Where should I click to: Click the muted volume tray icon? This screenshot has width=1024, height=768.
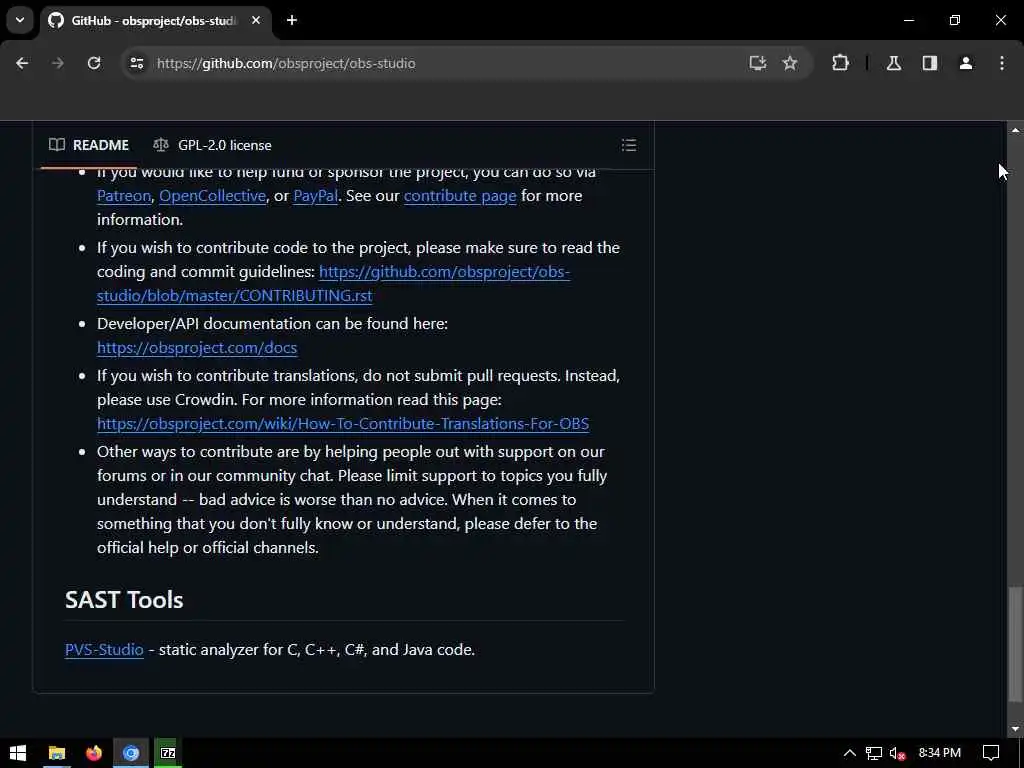tap(898, 753)
